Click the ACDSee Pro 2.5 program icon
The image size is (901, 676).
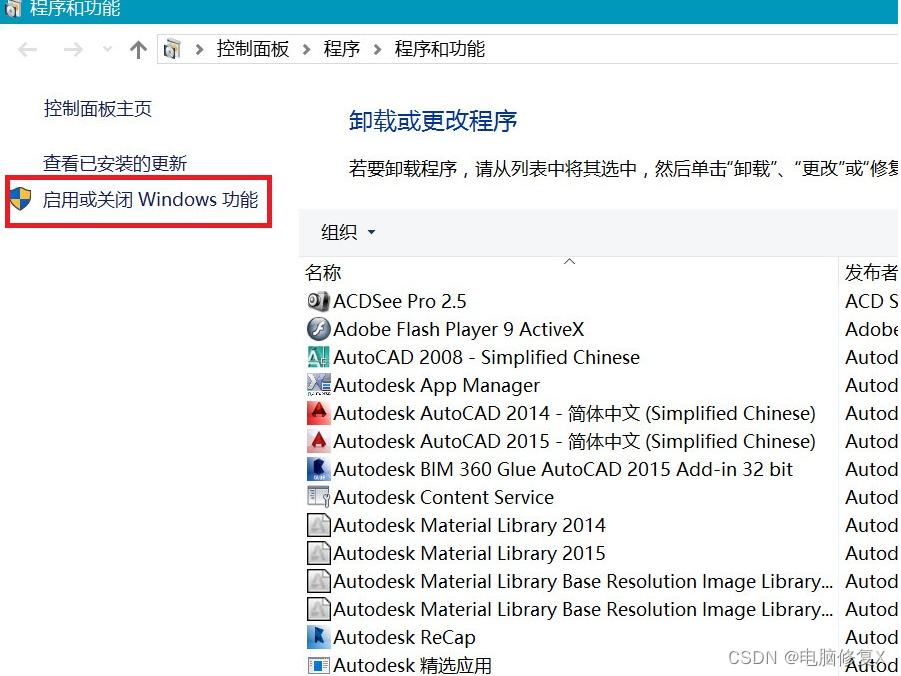coord(318,301)
